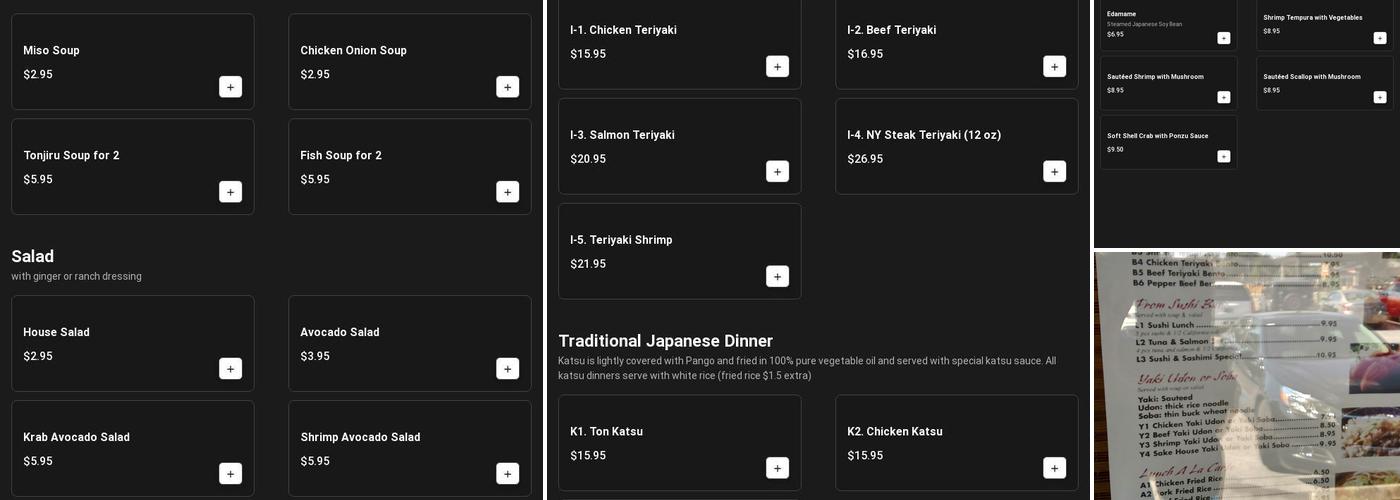This screenshot has height=500, width=1400.
Task: Select the Shrimp Tempura with Vegetables card
Action: coord(1311,22)
